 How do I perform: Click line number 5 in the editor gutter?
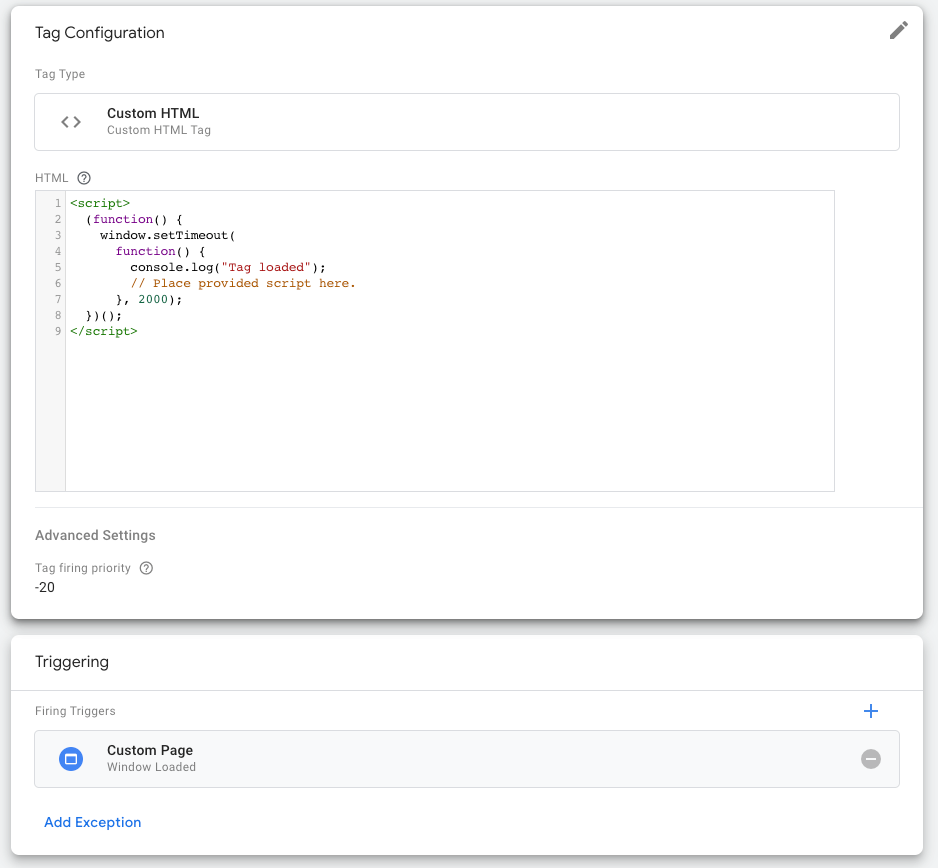[58, 267]
